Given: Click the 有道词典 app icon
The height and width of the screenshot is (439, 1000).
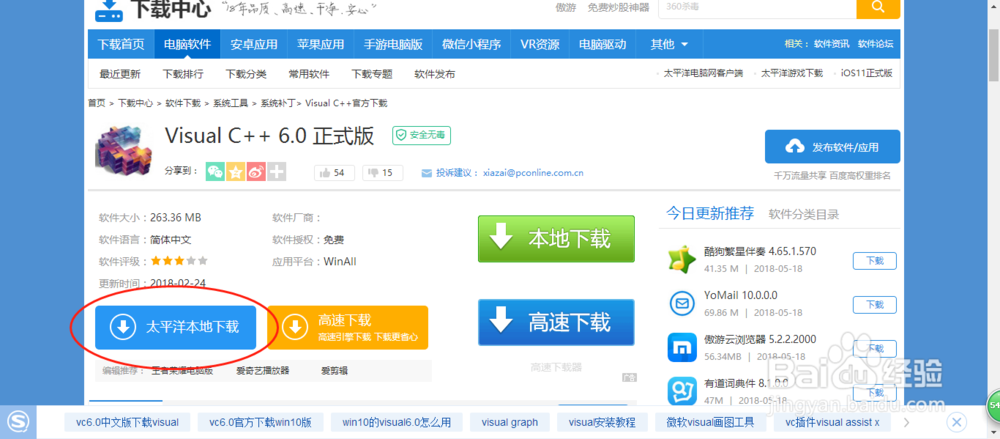Looking at the screenshot, I should 681,390.
